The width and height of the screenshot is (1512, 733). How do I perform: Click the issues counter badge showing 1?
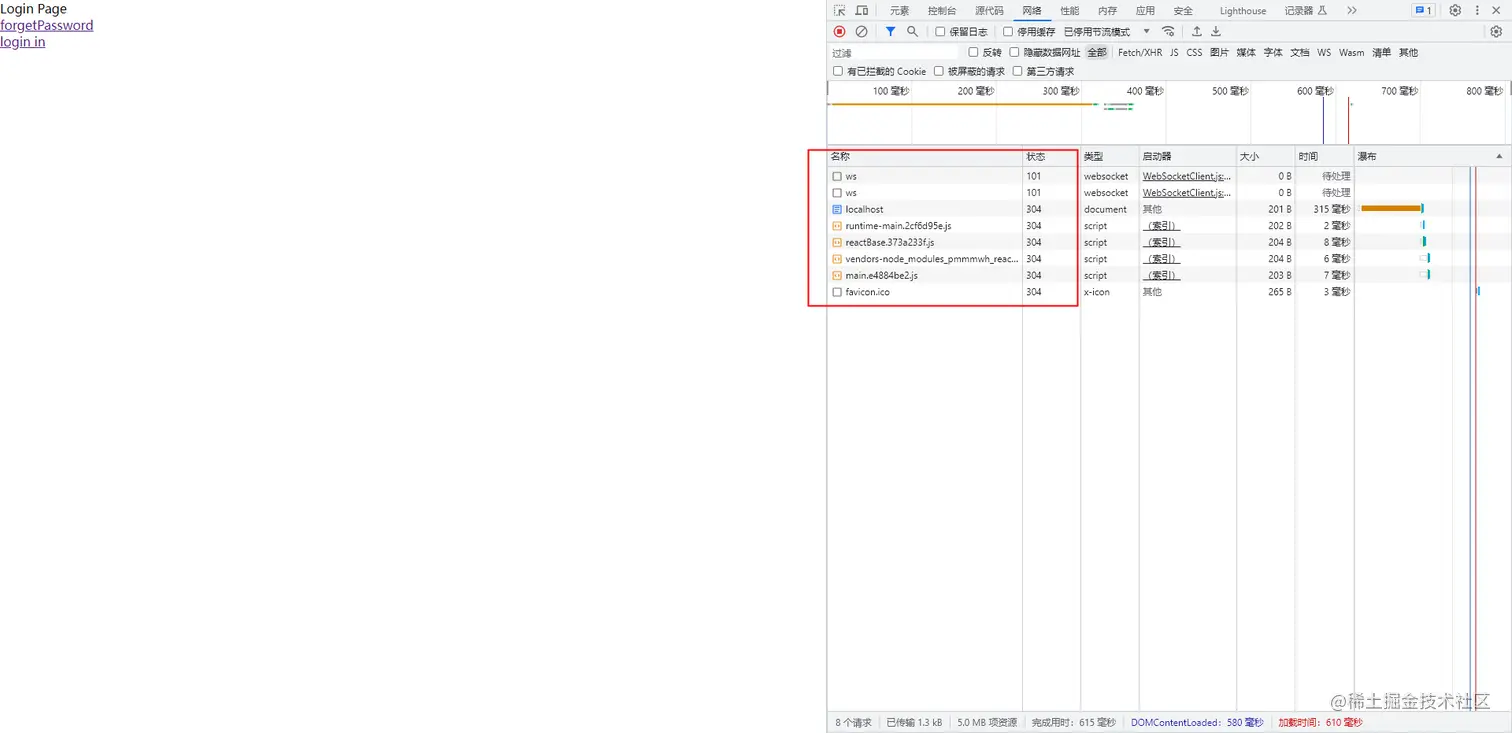pos(1423,11)
